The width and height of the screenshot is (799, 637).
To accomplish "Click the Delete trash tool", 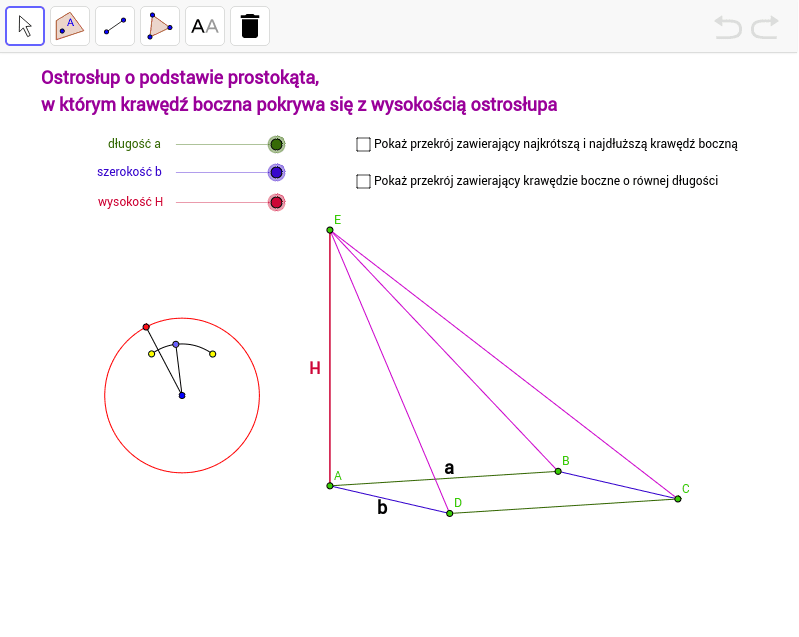I will (250, 26).
